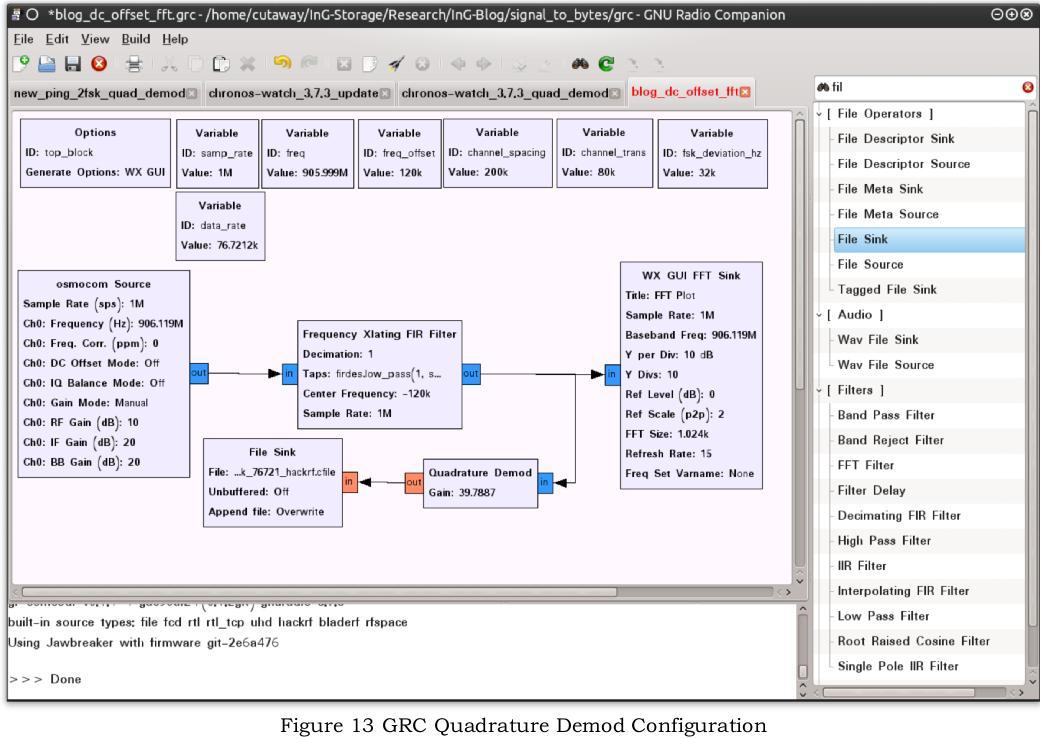
Task: Click the red close toolbar icon
Action: [99, 64]
